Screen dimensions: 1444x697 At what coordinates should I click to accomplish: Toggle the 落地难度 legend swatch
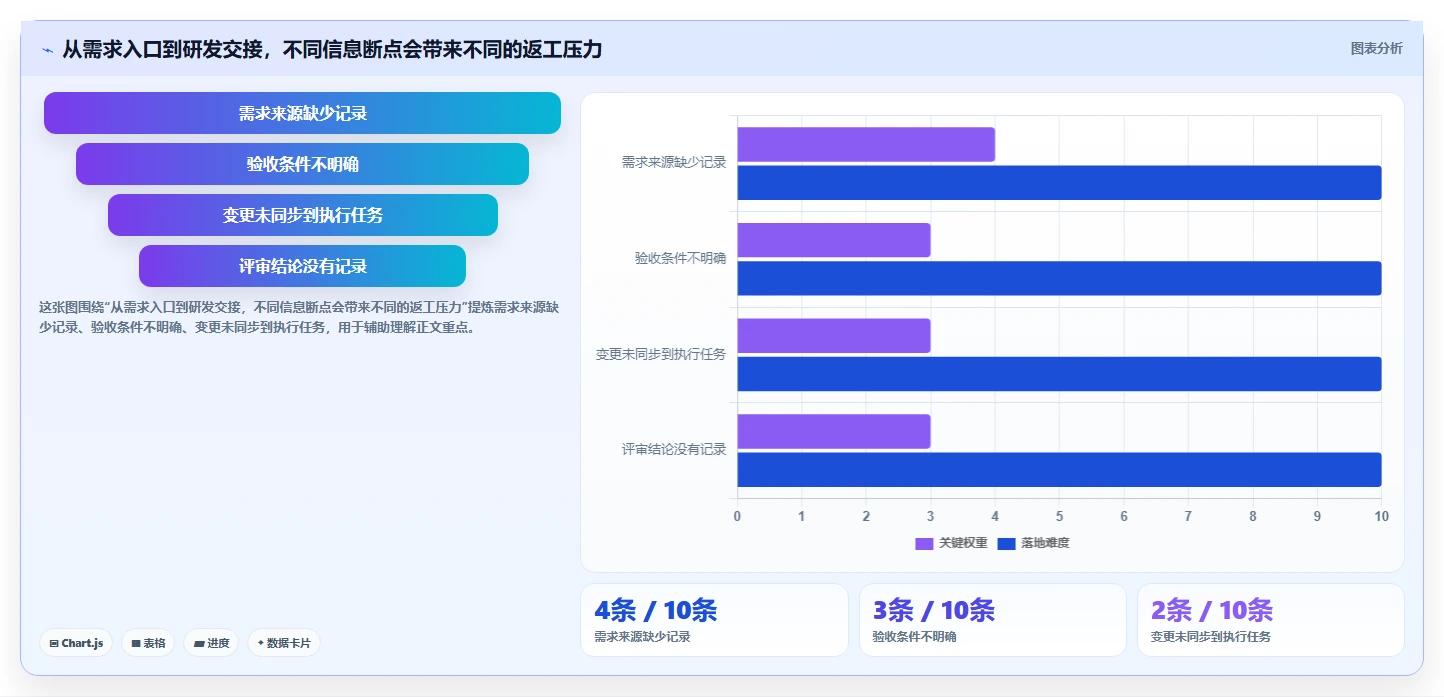[1006, 544]
